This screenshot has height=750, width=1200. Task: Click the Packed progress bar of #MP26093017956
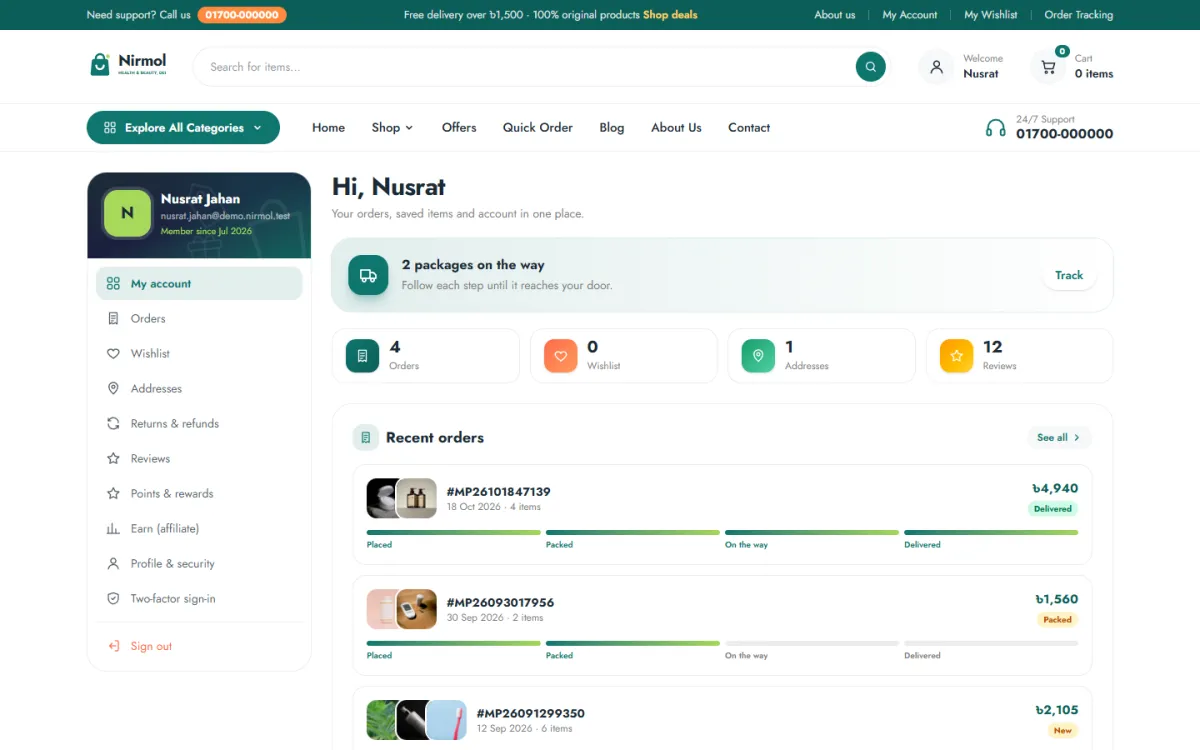[632, 643]
